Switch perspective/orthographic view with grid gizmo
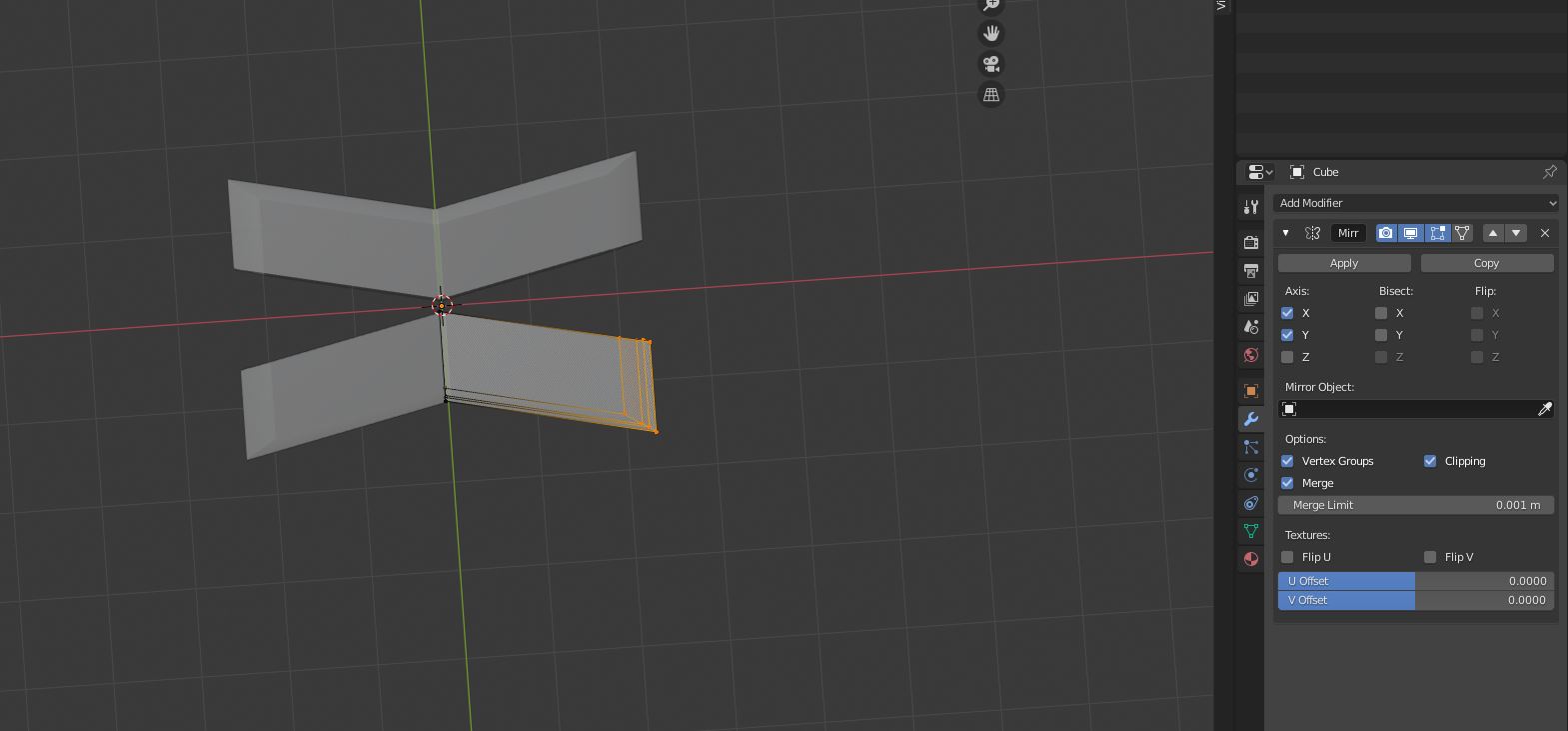The width and height of the screenshot is (1568, 731). [991, 95]
